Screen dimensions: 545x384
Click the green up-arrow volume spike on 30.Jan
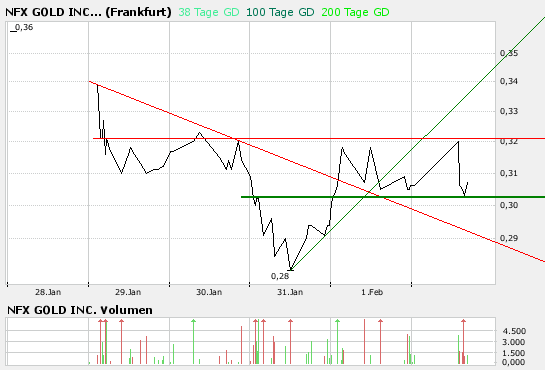(x=194, y=342)
